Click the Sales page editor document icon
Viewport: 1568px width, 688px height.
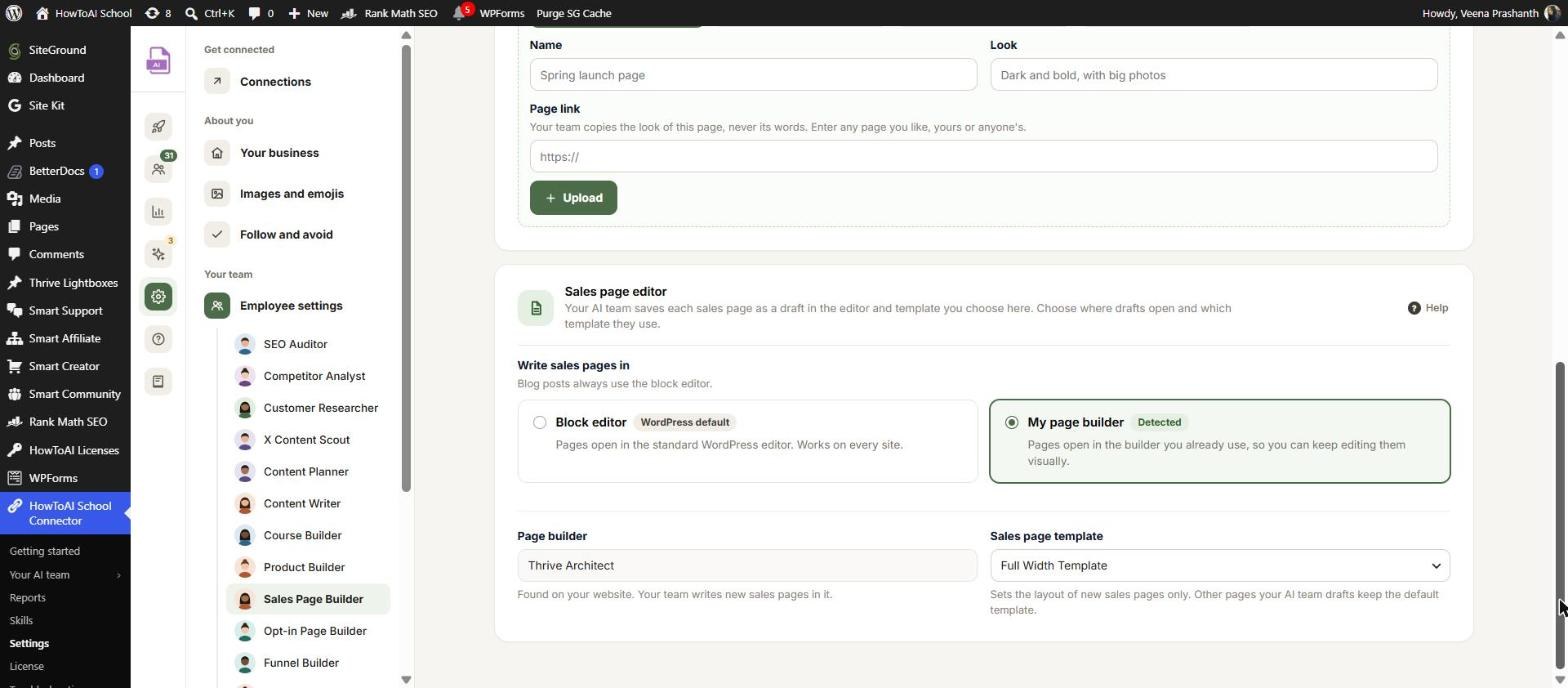pos(535,308)
